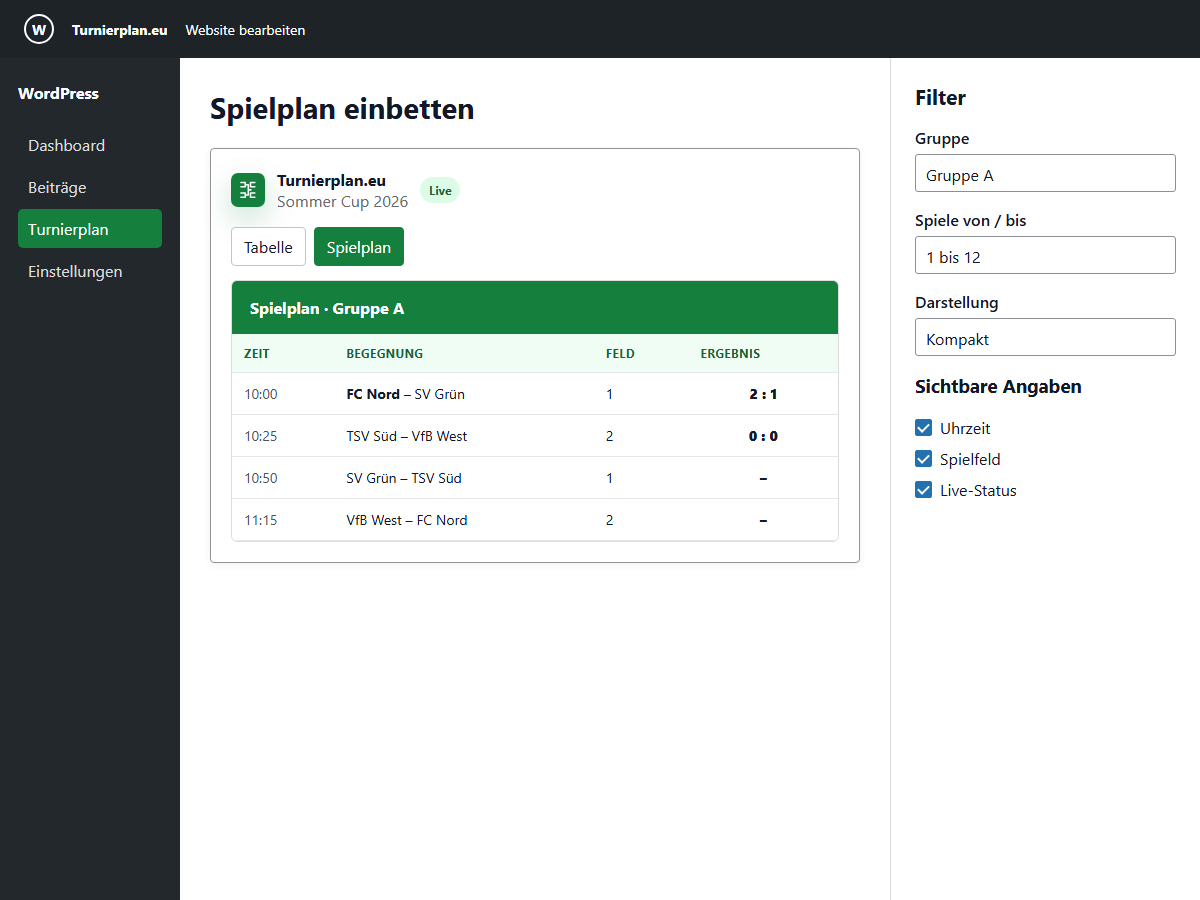This screenshot has height=900, width=1200.
Task: Click the 10:00 time cell
Action: 261,394
